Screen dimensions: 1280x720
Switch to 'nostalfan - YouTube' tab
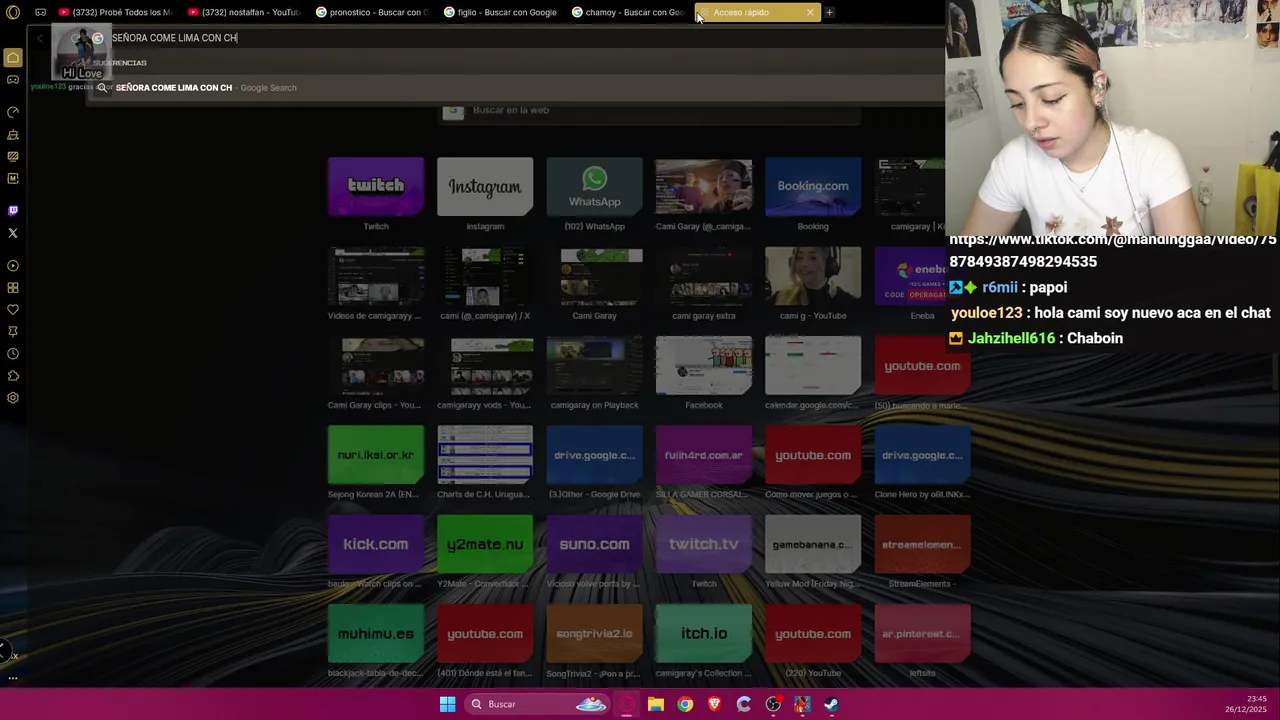click(x=243, y=12)
